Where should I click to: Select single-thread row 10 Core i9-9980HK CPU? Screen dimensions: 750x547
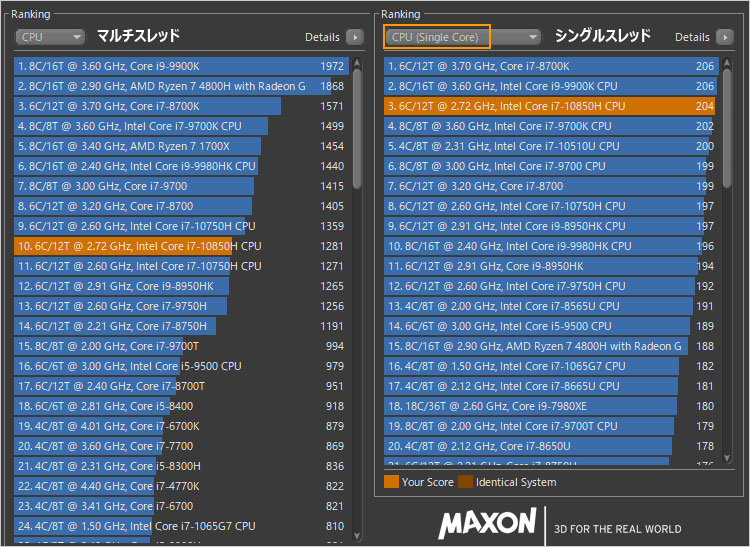[x=551, y=246]
